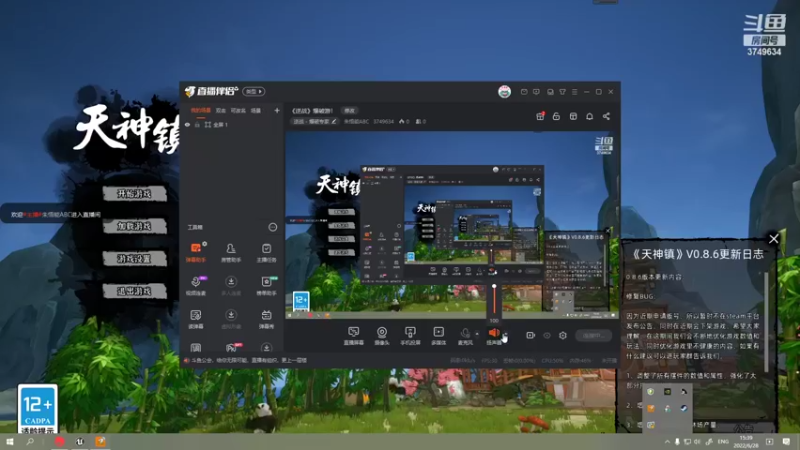Open the 读弹幕 read-danmaku tool
Image resolution: width=800 pixels, height=450 pixels.
tap(195, 318)
